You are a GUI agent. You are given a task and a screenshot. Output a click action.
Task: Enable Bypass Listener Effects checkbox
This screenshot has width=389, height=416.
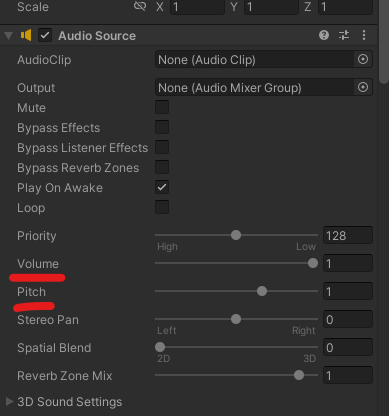click(x=162, y=147)
